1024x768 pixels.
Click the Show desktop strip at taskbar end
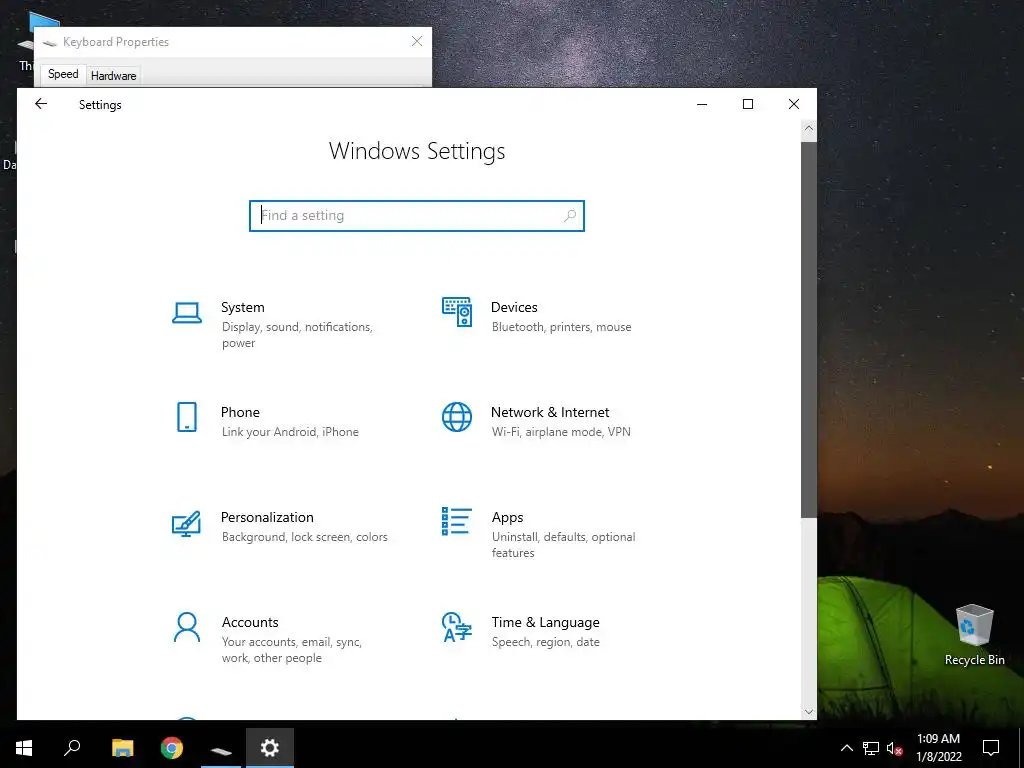[x=1021, y=748]
